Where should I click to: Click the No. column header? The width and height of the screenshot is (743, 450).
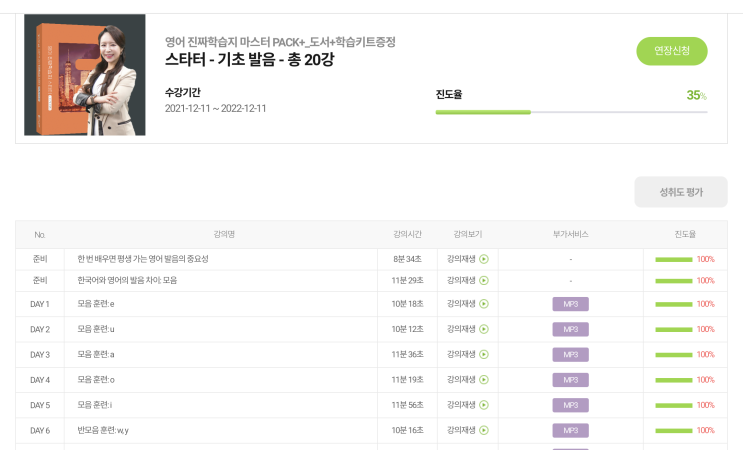(x=40, y=234)
